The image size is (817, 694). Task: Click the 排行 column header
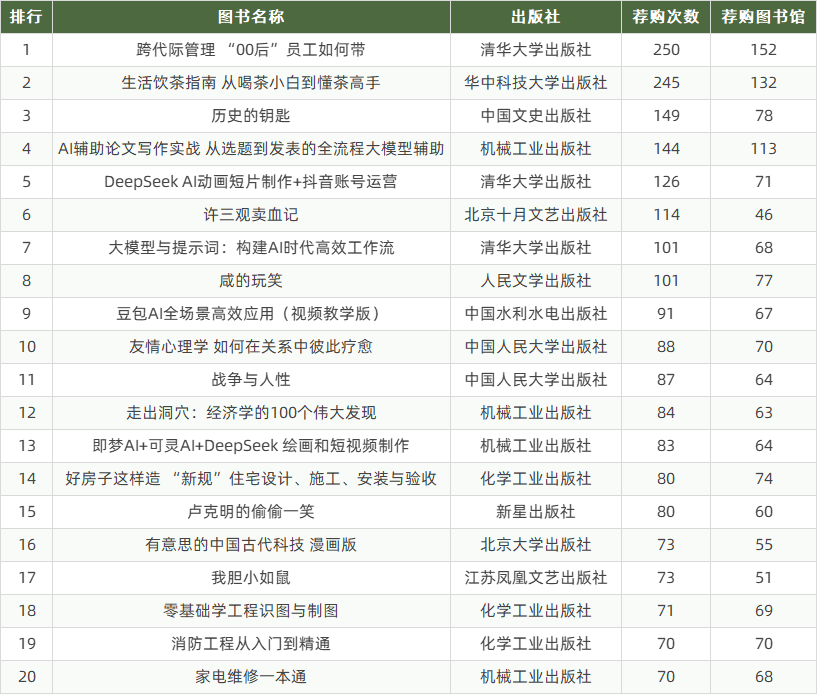tap(26, 17)
